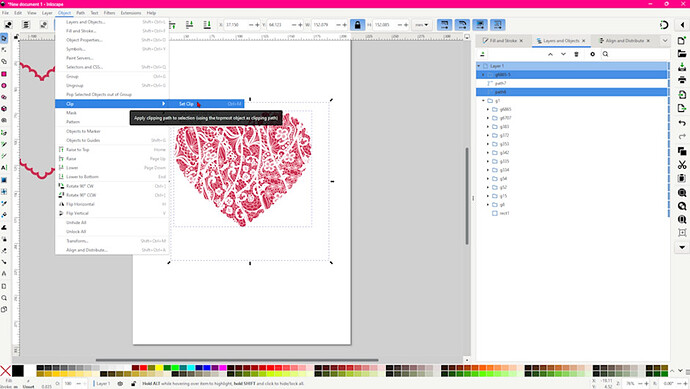Open the layers search magnifier
The width and height of the screenshot is (690, 389).
[x=606, y=54]
